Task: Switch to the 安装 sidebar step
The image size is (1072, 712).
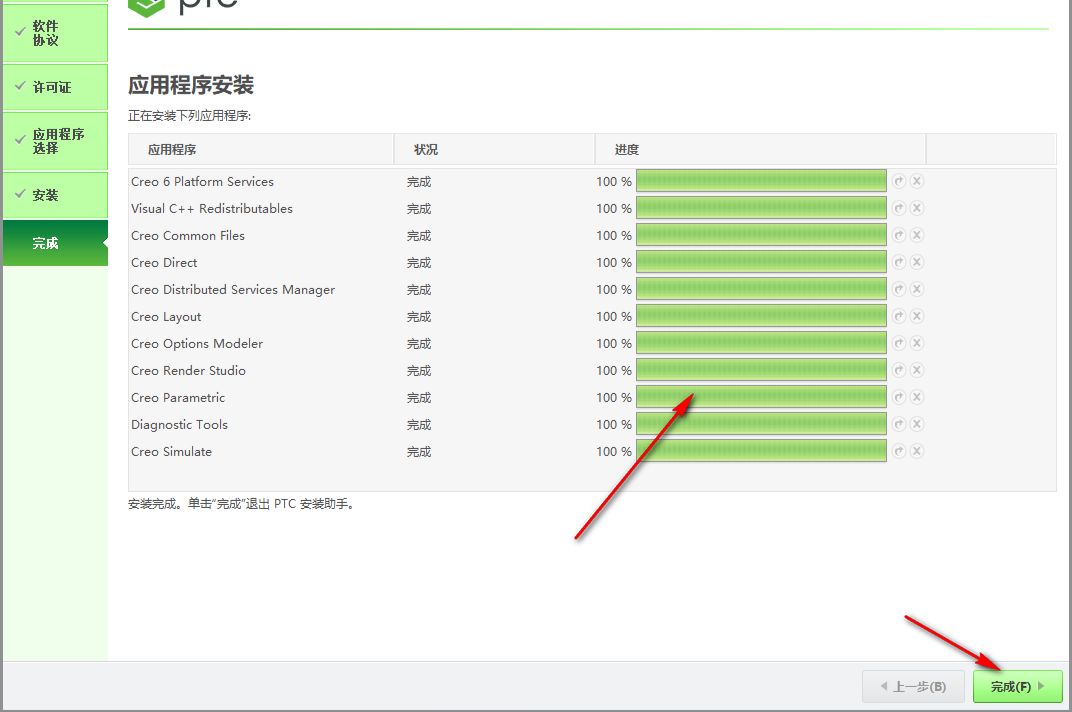Action: click(55, 195)
